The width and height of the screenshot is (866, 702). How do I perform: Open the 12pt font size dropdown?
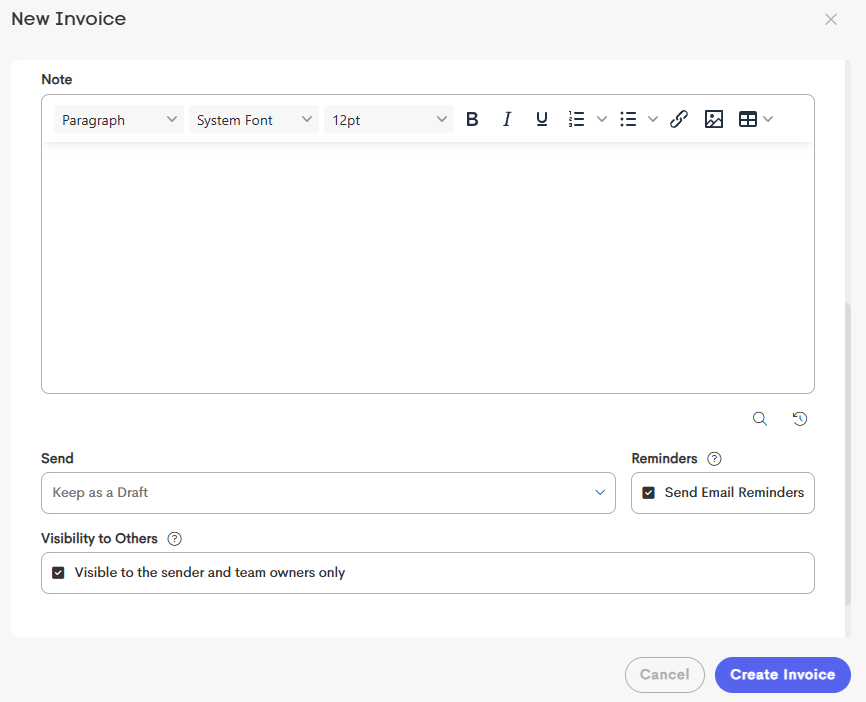pos(389,119)
